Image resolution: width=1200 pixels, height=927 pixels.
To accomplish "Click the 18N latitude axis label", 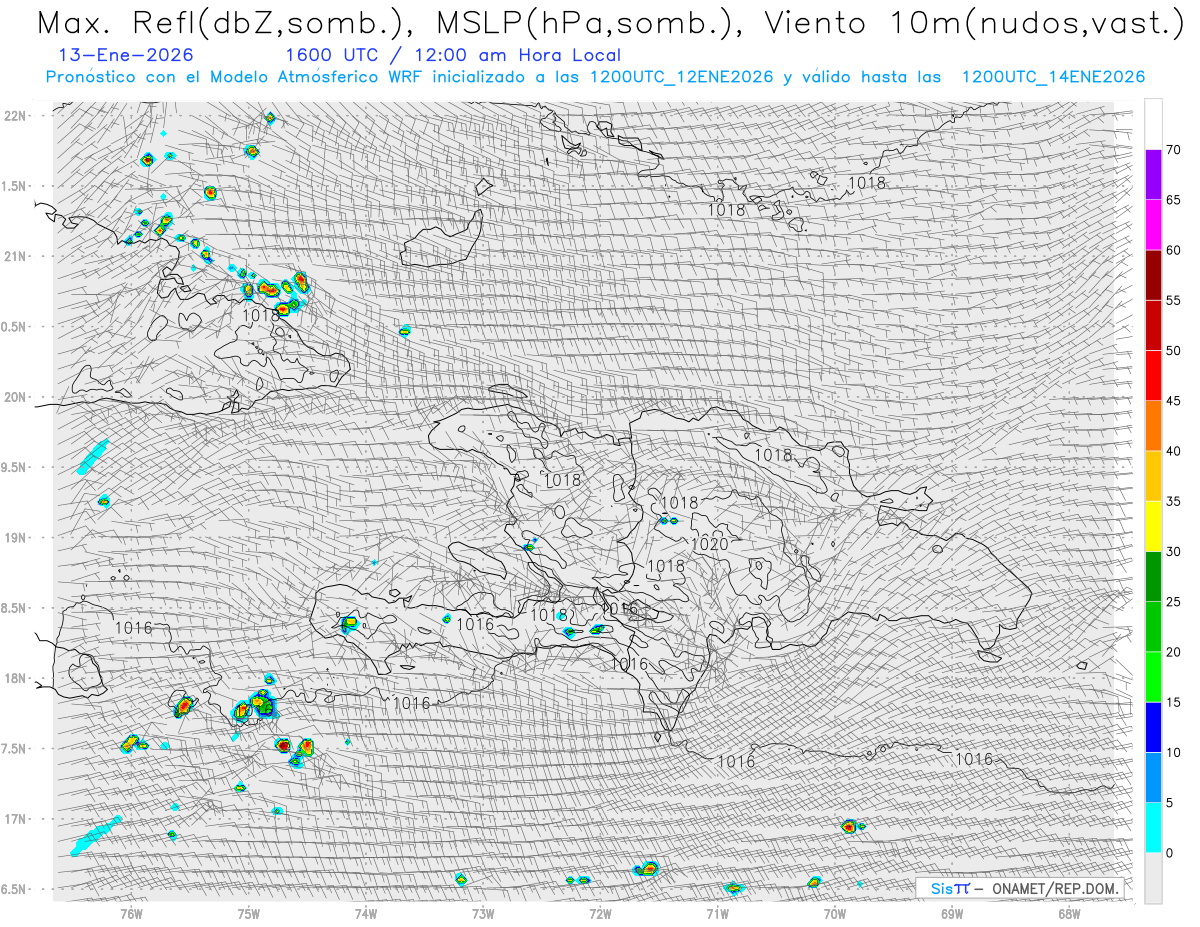I will [15, 678].
